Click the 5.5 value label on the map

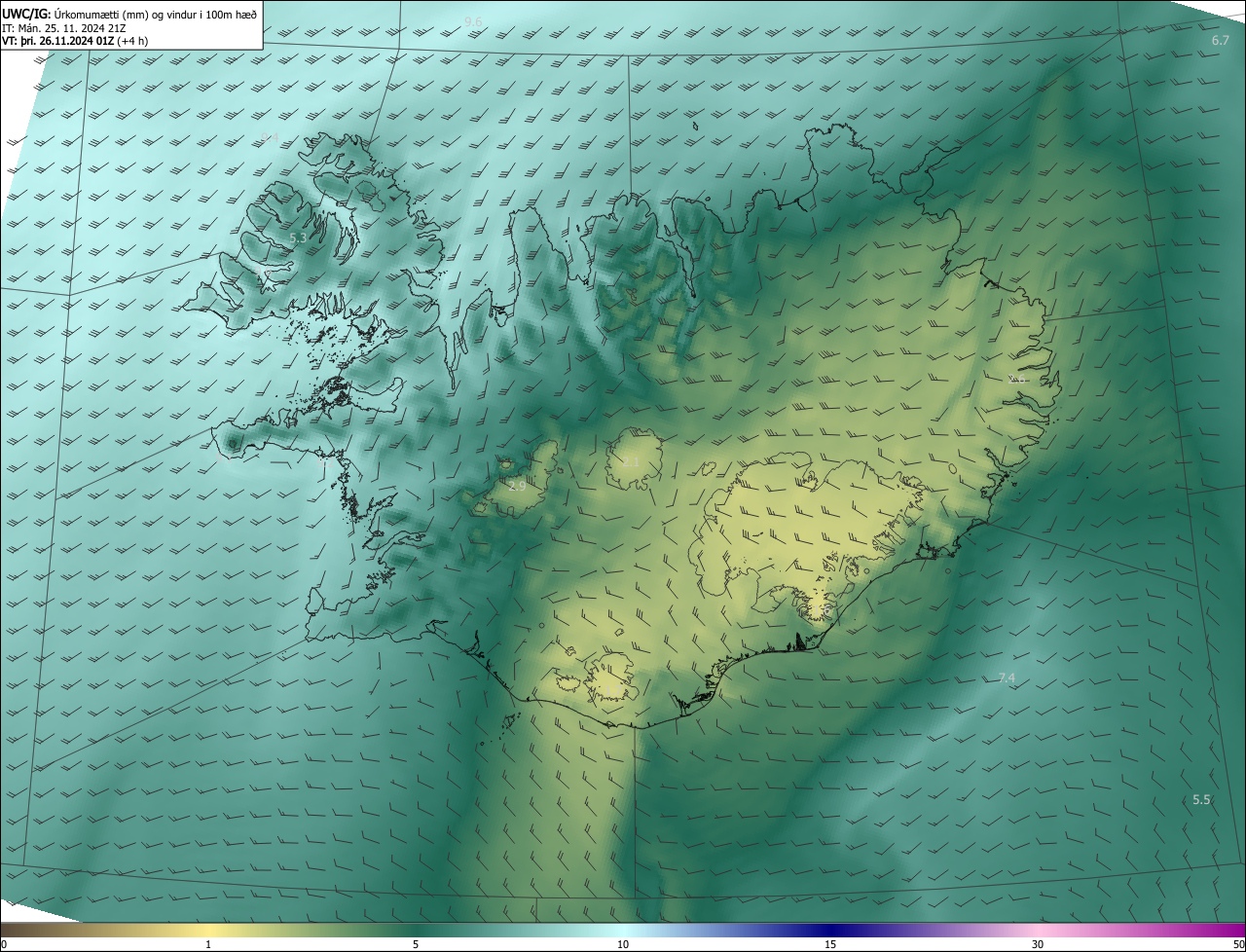[x=1201, y=799]
